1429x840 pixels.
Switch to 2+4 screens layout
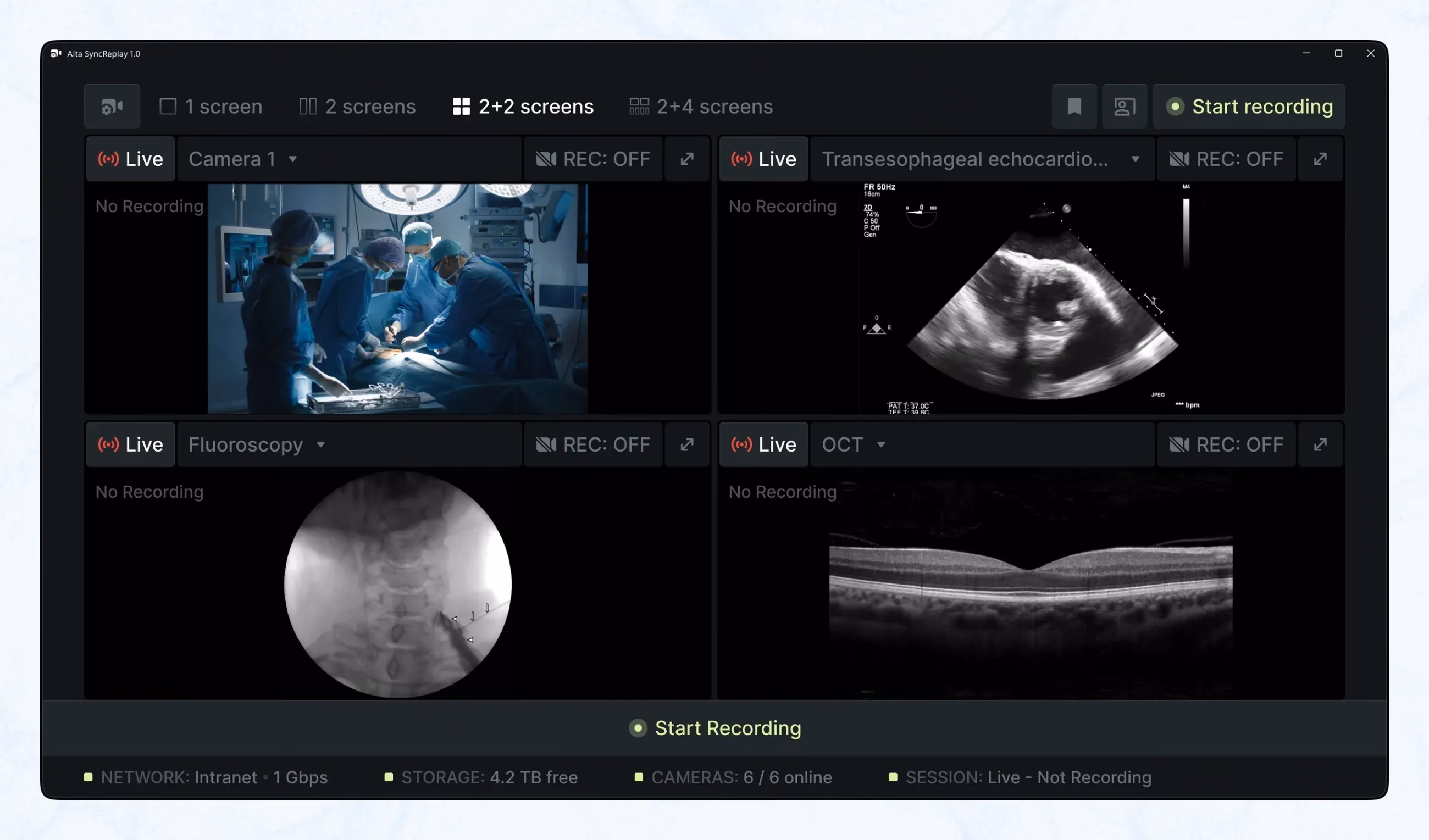pos(701,107)
